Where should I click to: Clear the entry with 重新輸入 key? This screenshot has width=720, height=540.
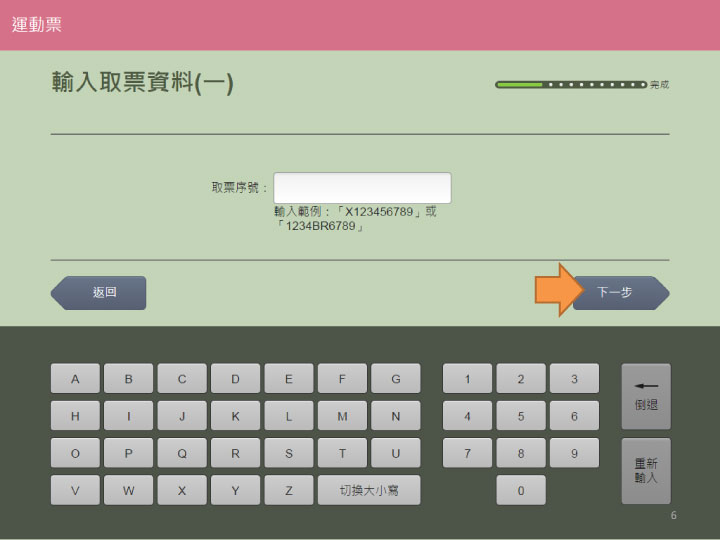(x=646, y=471)
